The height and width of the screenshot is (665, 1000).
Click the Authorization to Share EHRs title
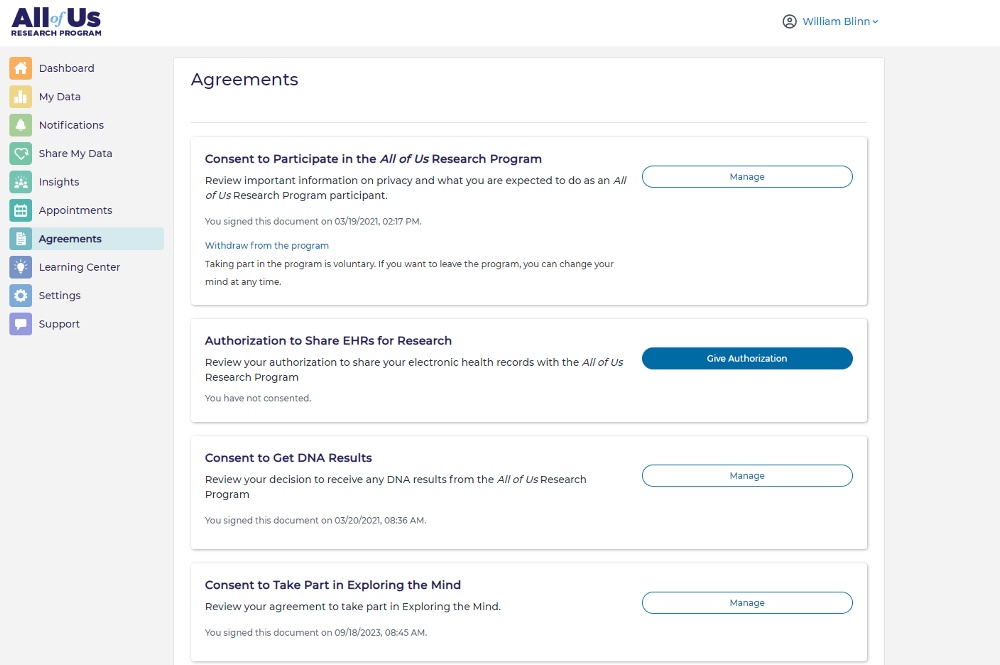(328, 340)
